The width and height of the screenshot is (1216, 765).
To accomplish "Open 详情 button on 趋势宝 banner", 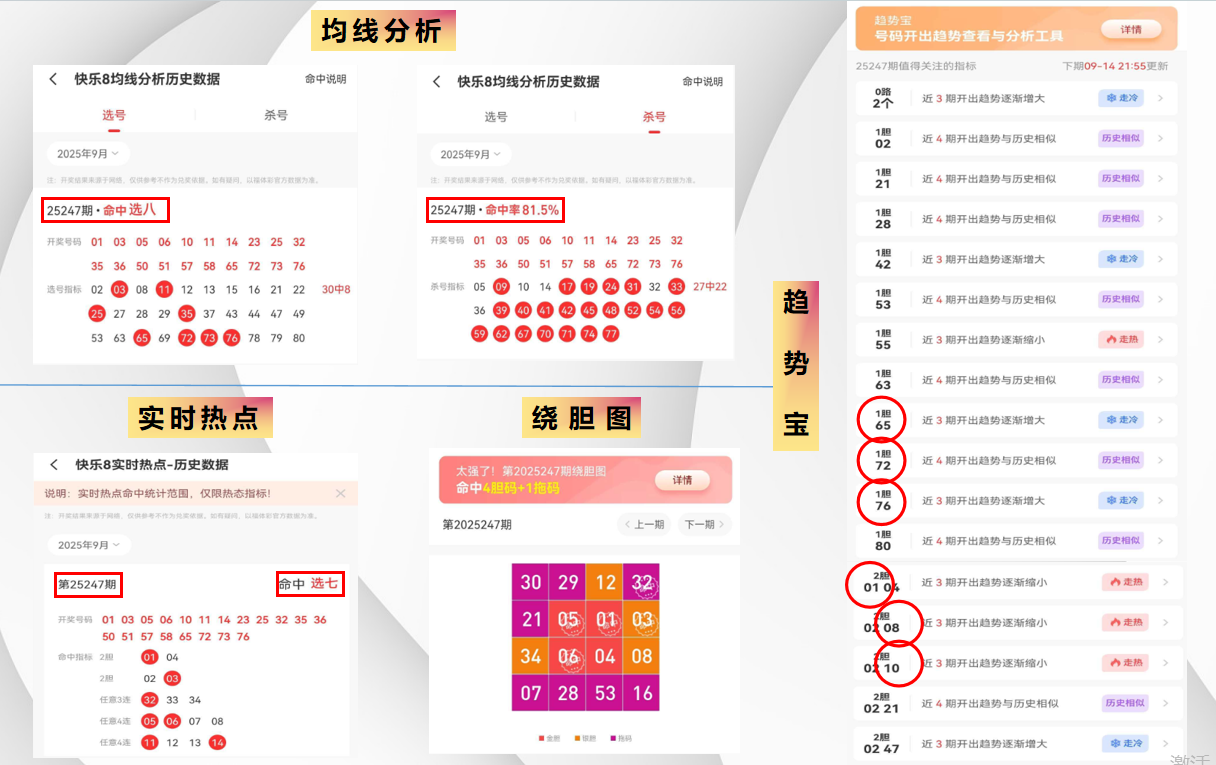I will tap(1131, 30).
